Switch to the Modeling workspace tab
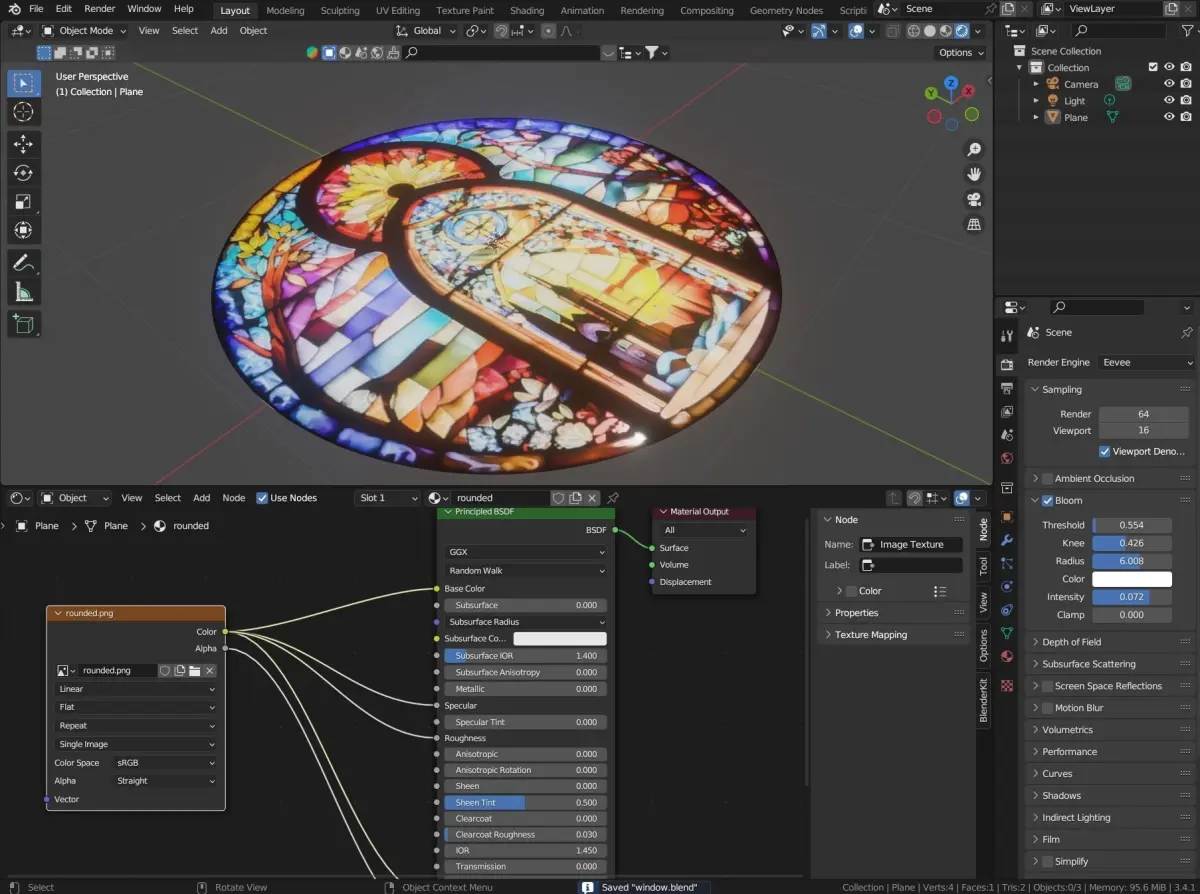Screen dimensions: 1200x894 (x=285, y=11)
